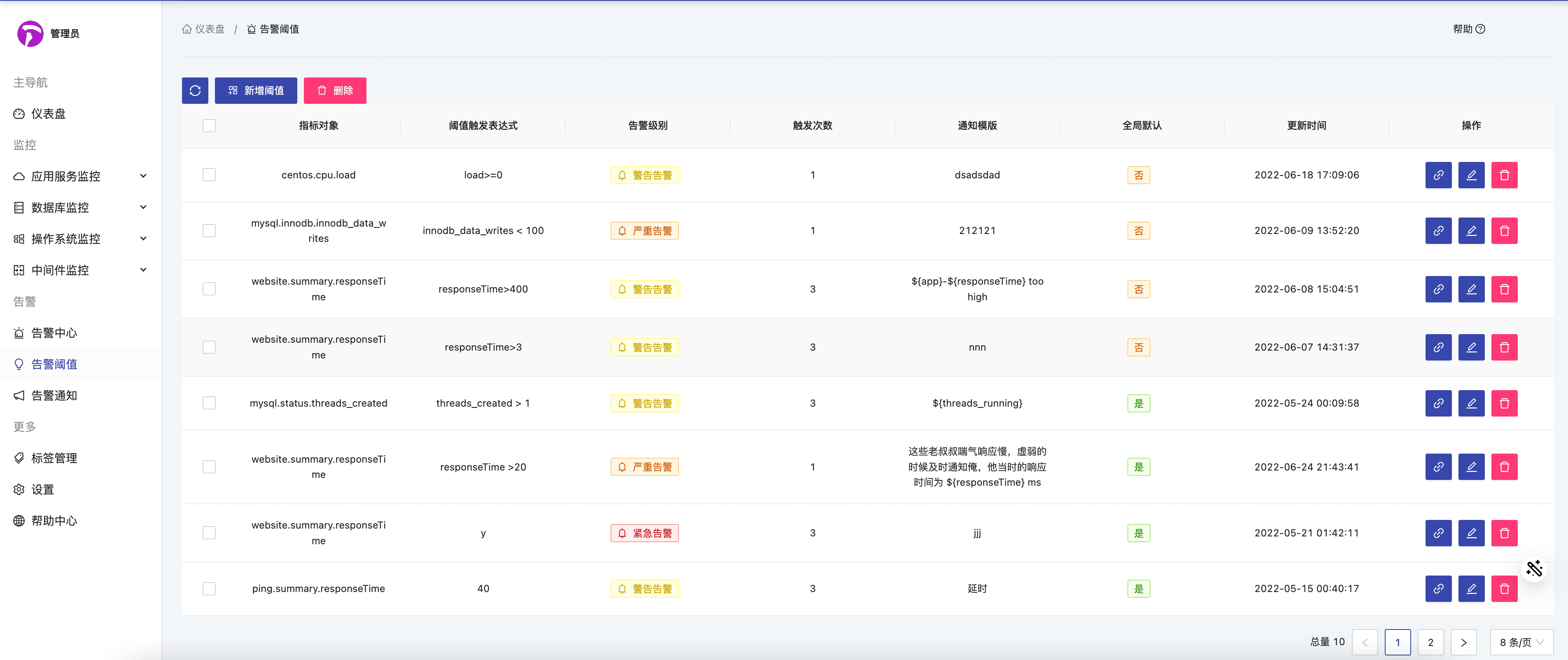
Task: Select 告警阈值 in the sidebar
Action: (80, 364)
